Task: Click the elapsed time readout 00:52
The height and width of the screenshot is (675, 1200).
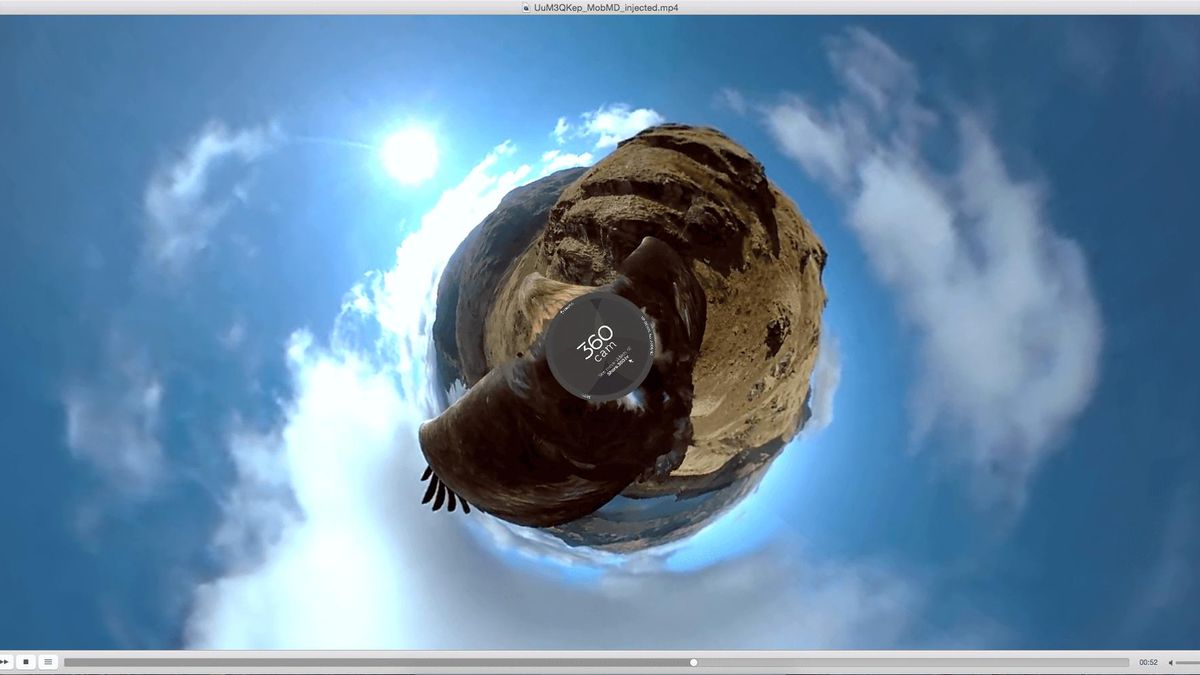Action: tap(1146, 662)
